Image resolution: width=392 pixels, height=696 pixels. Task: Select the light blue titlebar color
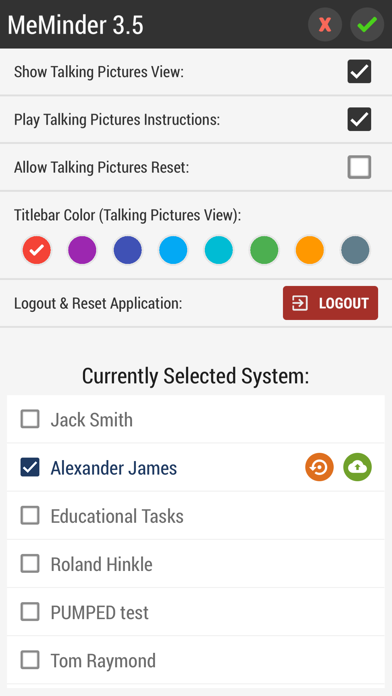click(x=173, y=250)
